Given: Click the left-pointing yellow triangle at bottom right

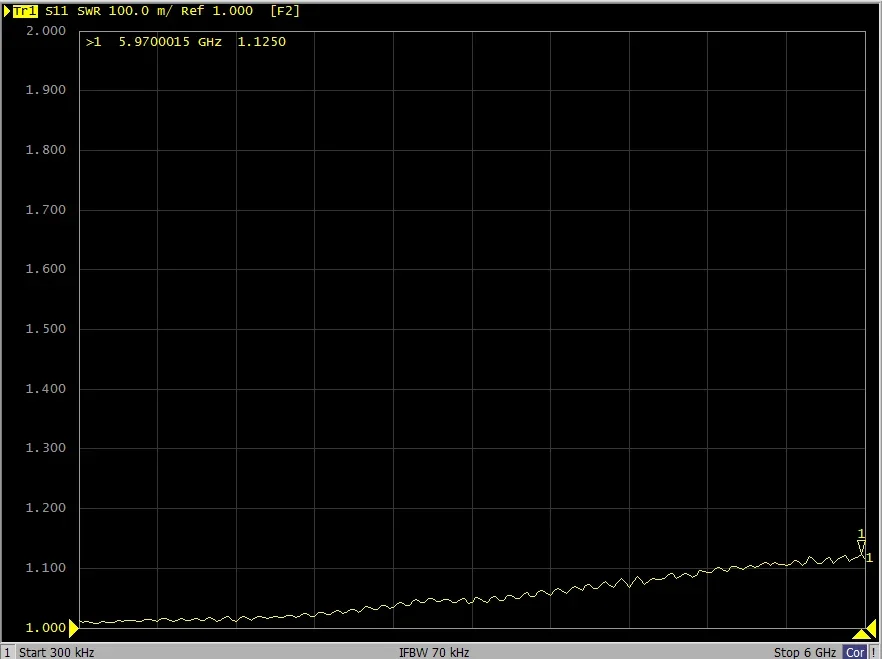Looking at the screenshot, I should click(871, 628).
